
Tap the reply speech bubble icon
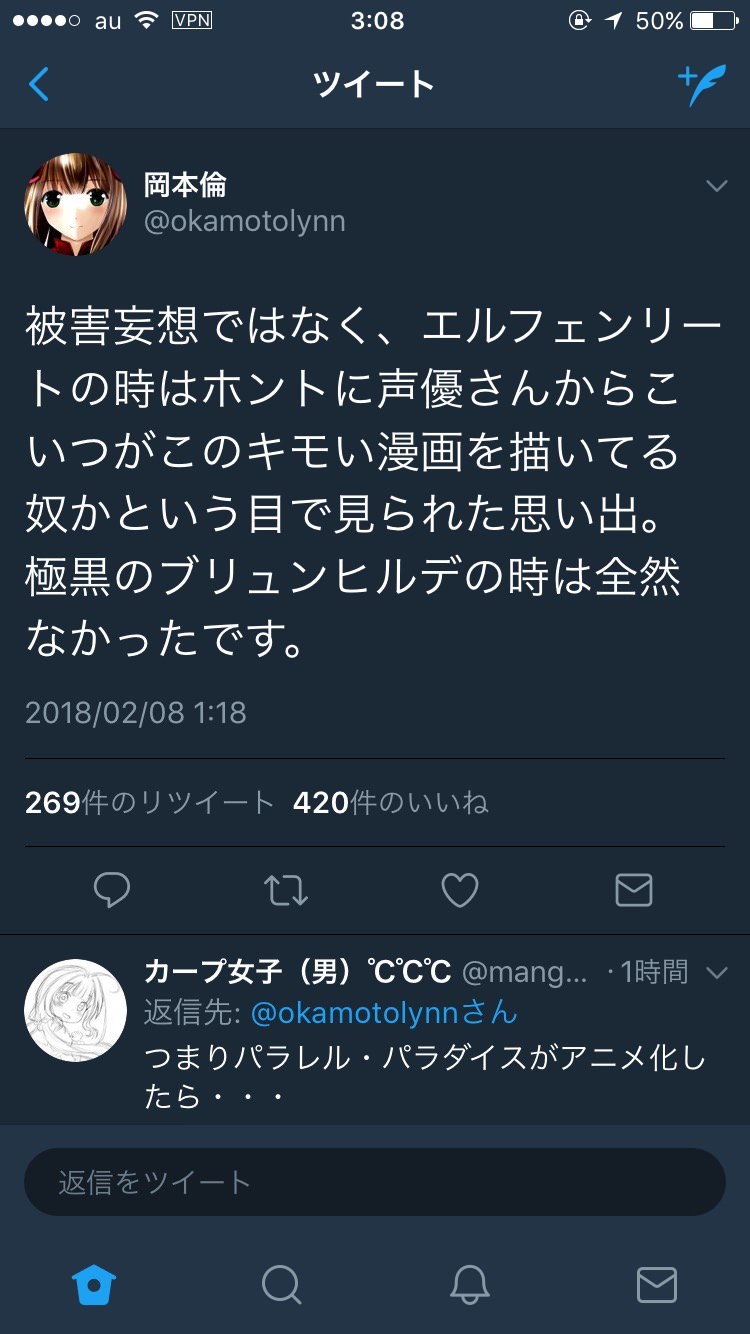[112, 889]
